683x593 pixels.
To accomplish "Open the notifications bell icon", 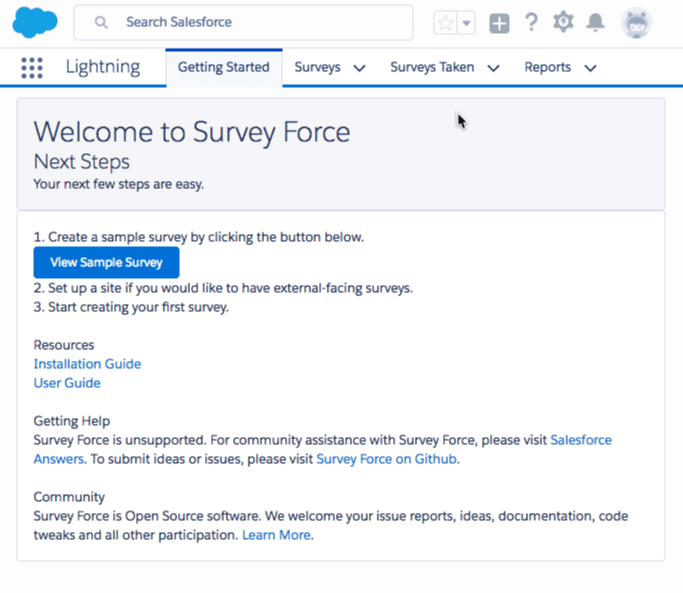I will [595, 22].
